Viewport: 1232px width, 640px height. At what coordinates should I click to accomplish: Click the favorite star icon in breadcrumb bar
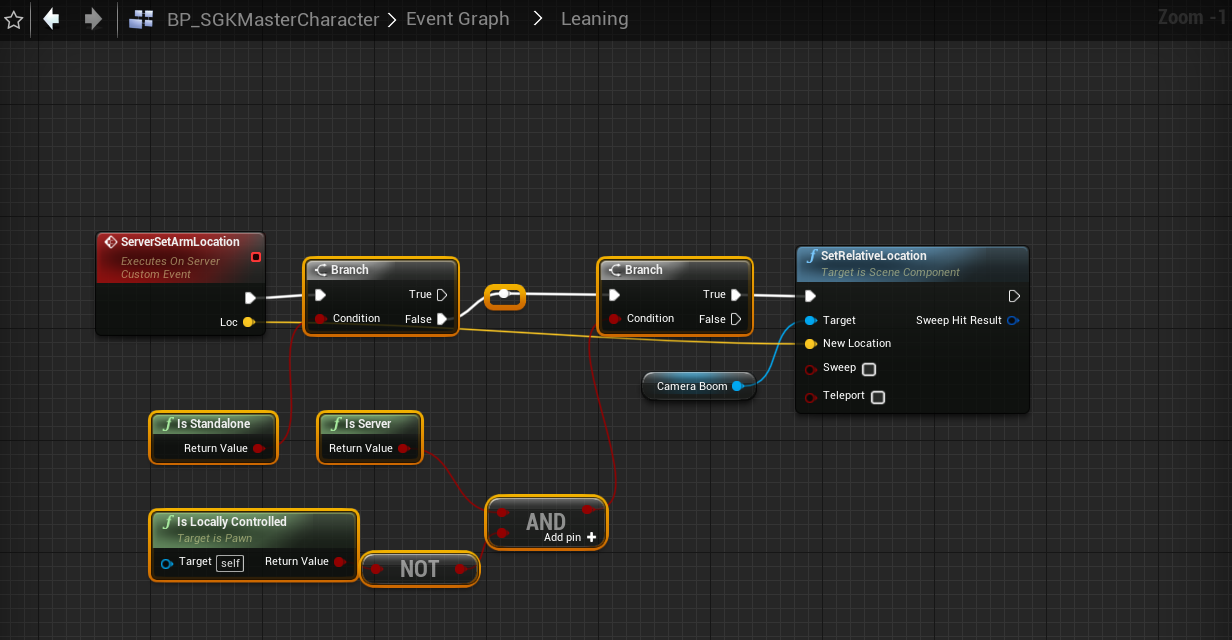point(14,20)
